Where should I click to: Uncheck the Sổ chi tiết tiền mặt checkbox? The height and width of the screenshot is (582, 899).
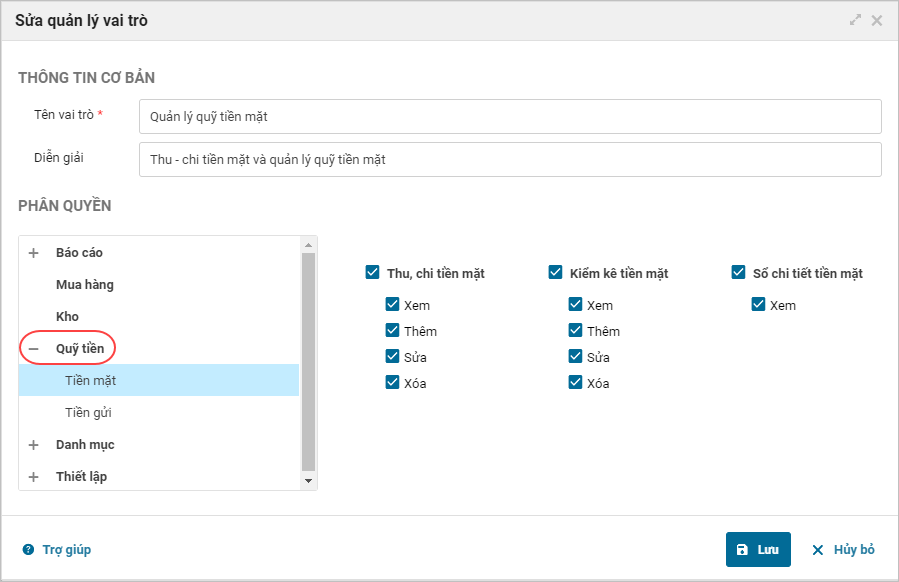(739, 272)
